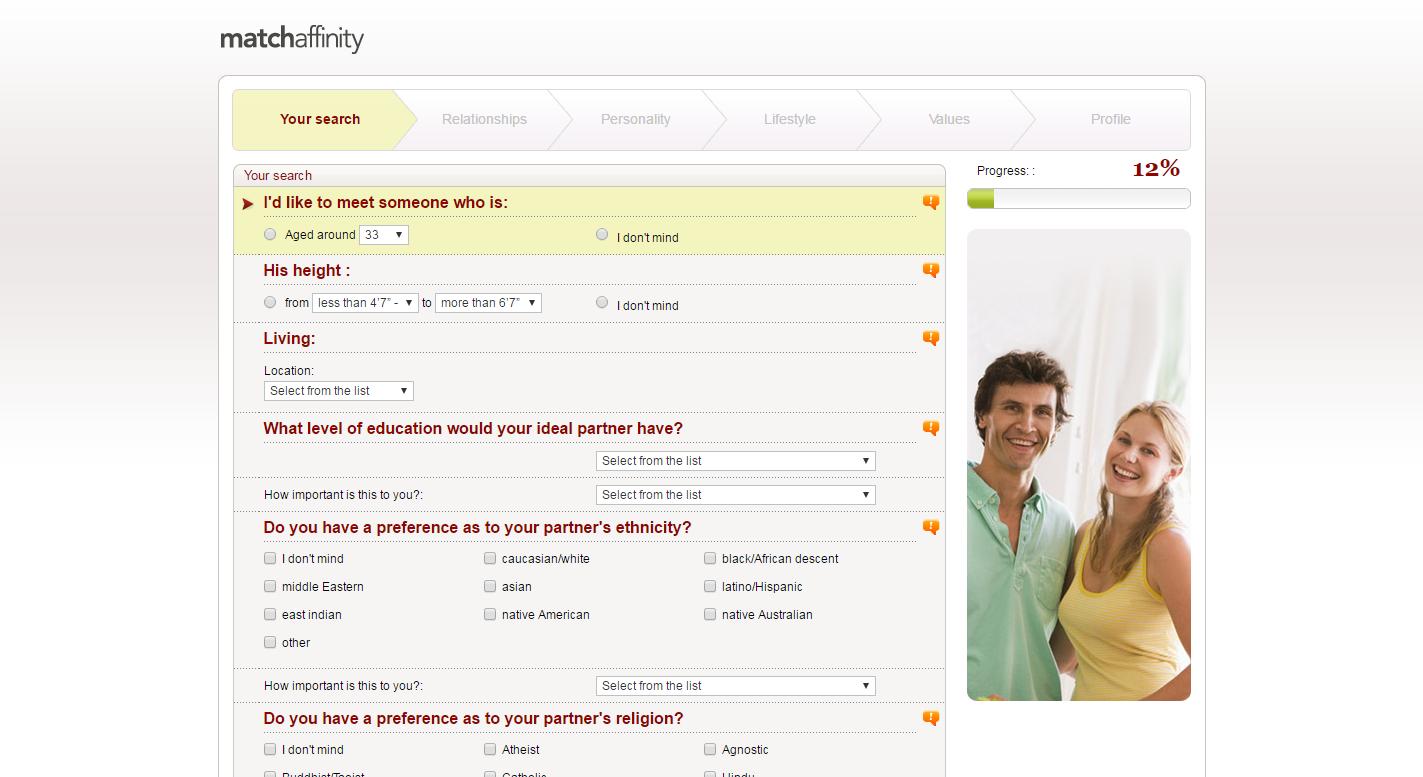The height and width of the screenshot is (777, 1423).
Task: Check the latino/Hispanic box
Action: pos(710,586)
